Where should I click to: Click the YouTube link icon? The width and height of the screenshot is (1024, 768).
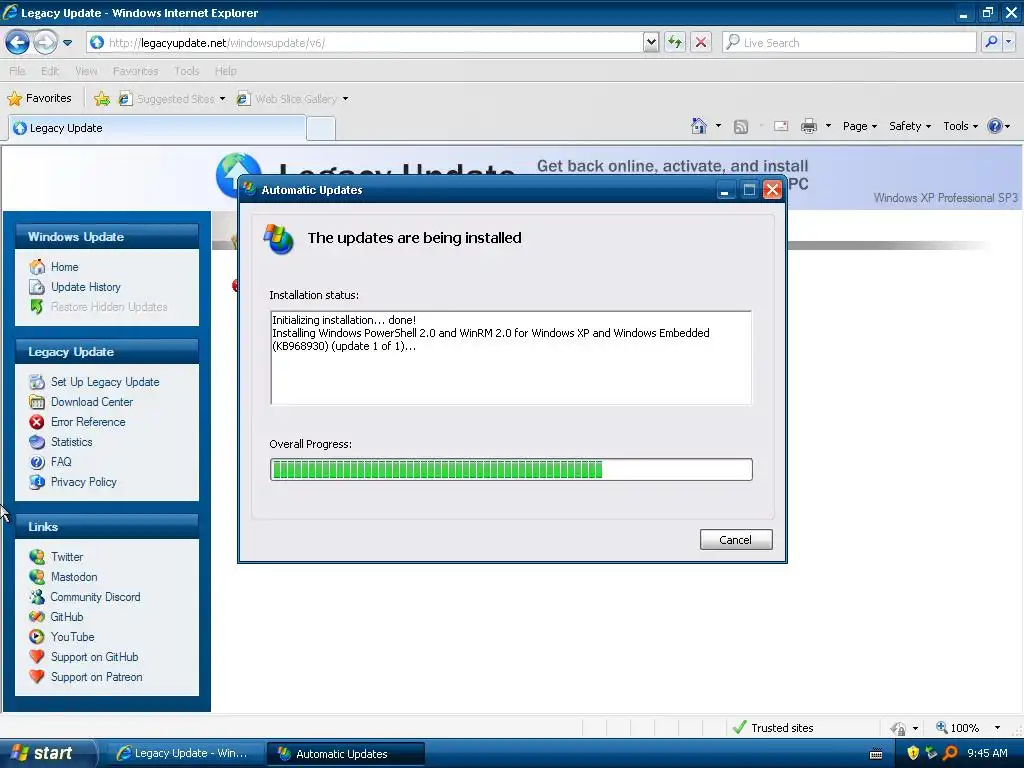(x=37, y=637)
